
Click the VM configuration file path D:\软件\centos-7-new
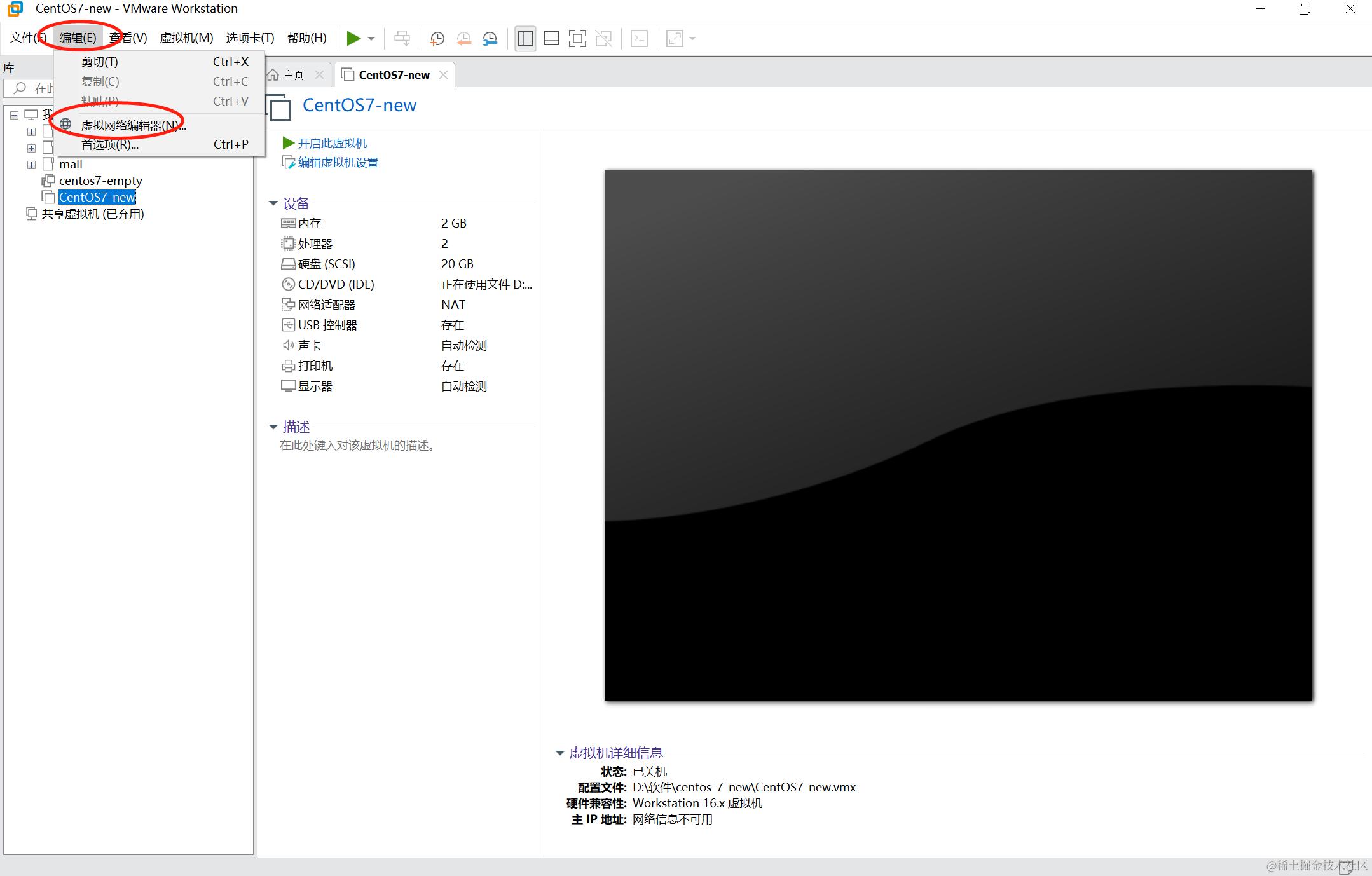(x=744, y=787)
